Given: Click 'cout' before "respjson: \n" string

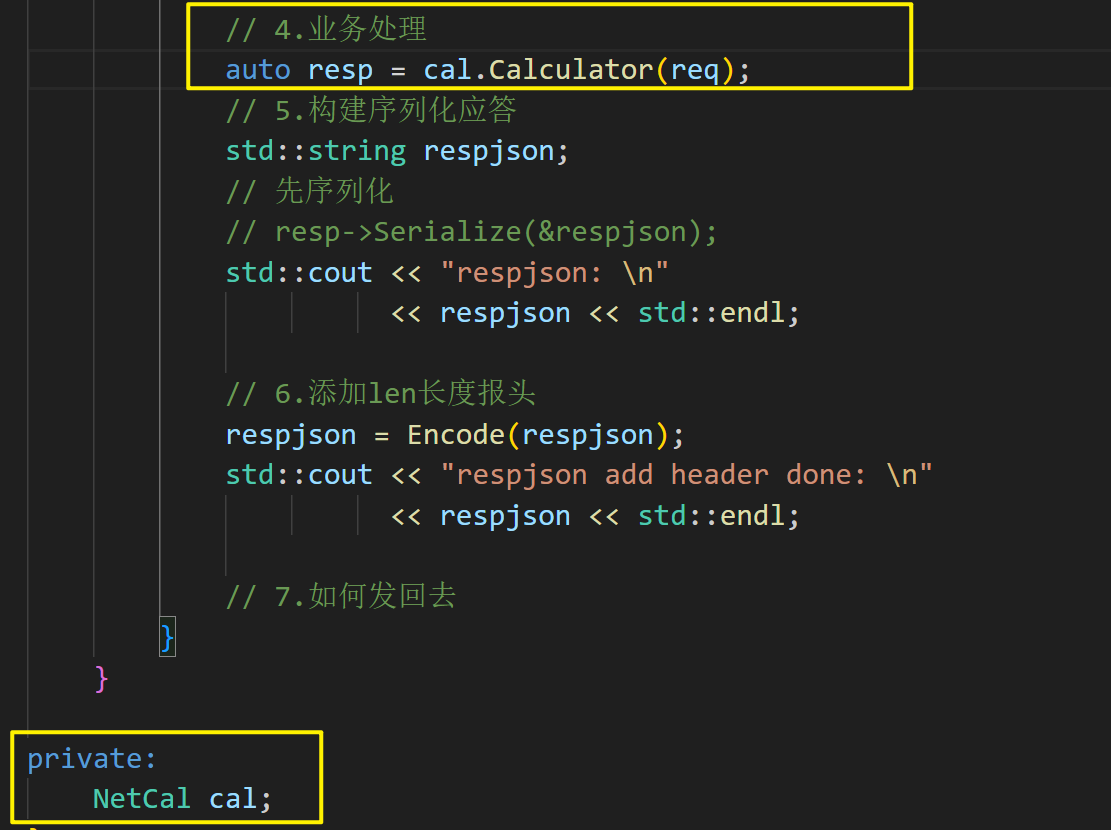Looking at the screenshot, I should coord(339,272).
